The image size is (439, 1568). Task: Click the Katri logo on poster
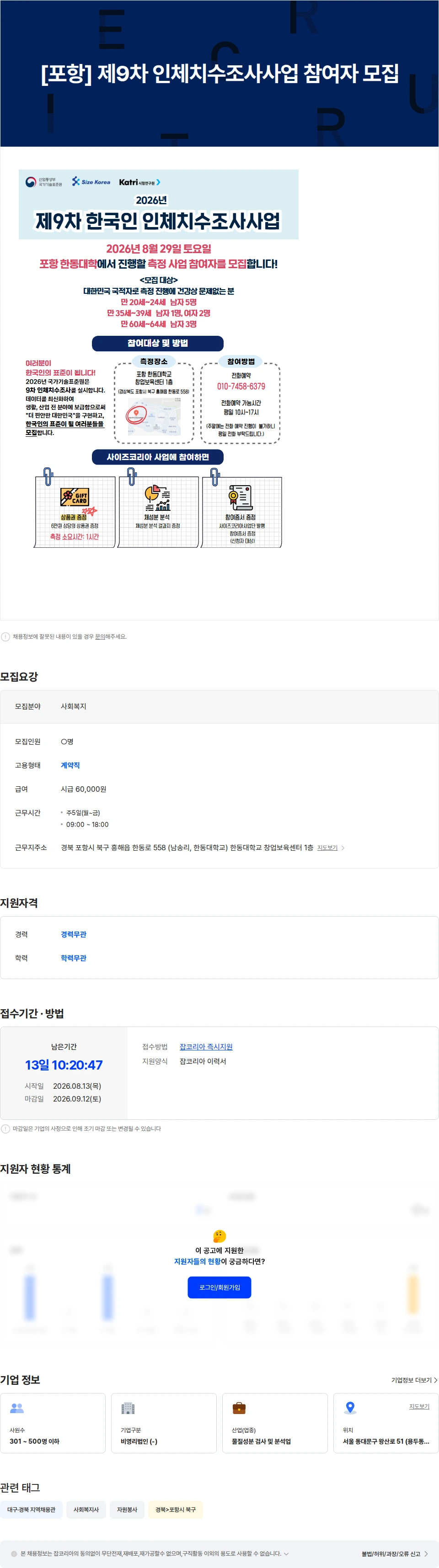click(x=139, y=182)
